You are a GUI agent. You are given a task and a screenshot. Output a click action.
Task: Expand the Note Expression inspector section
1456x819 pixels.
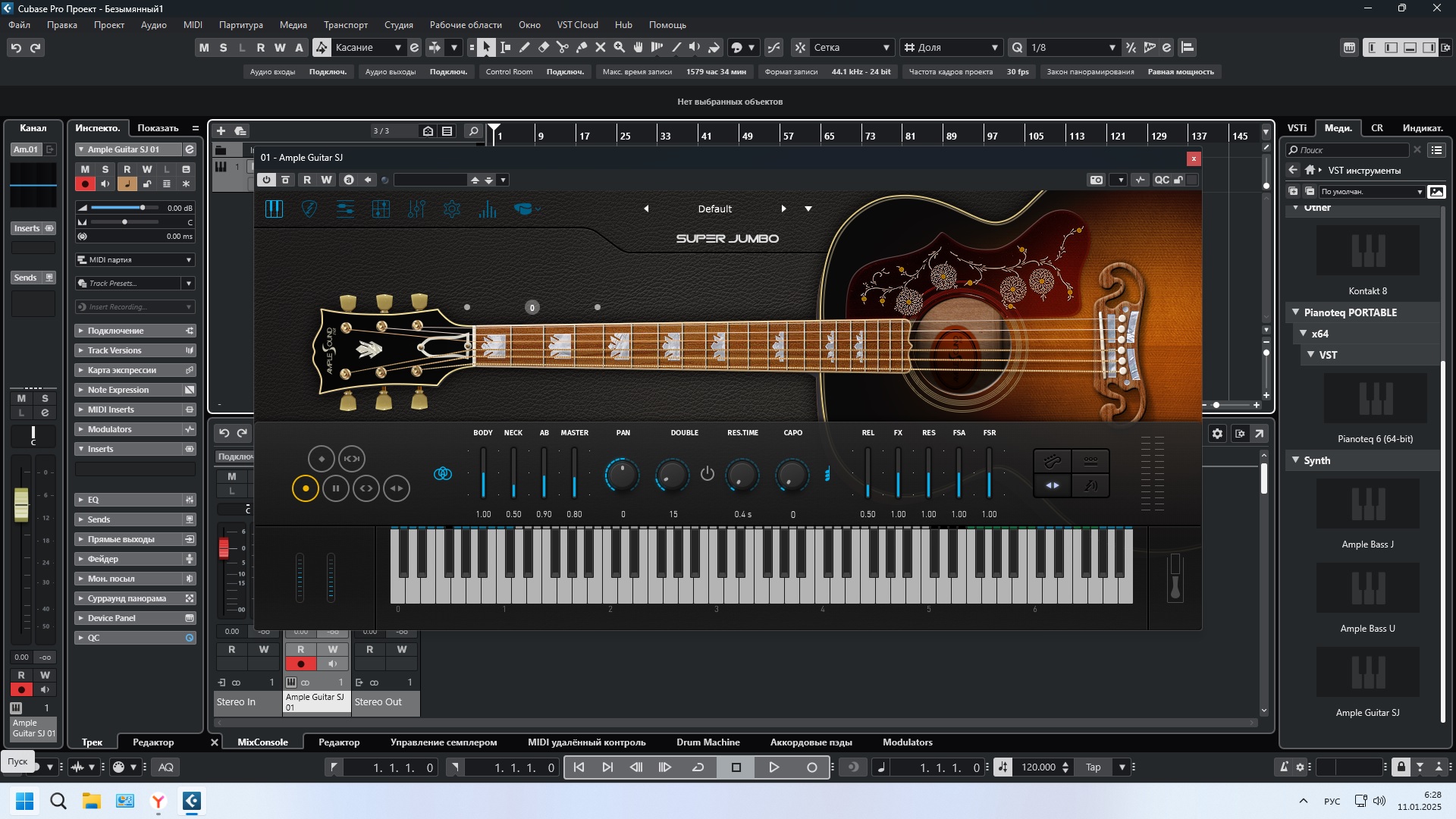tap(135, 390)
